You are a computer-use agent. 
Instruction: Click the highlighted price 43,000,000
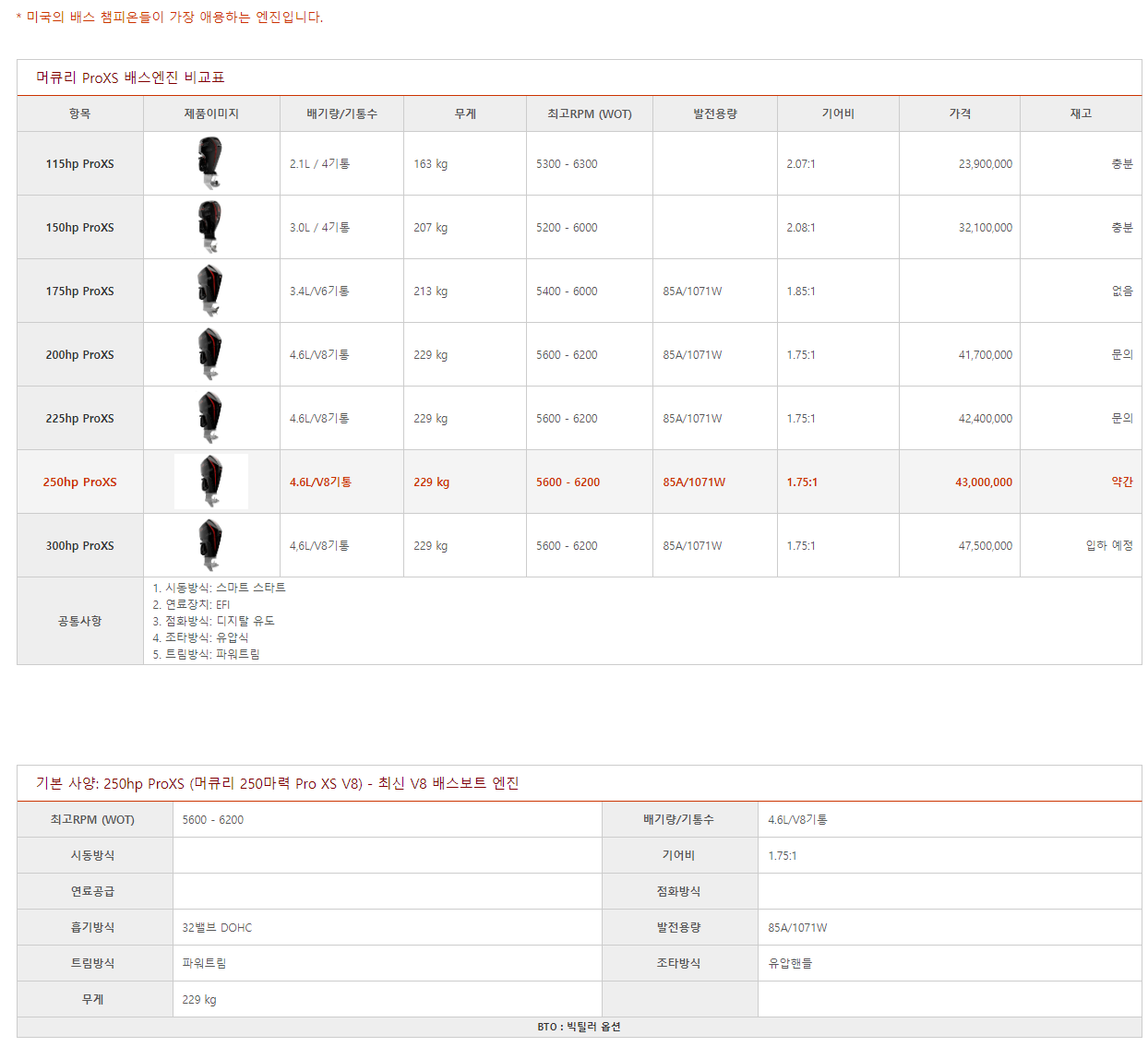tap(984, 482)
